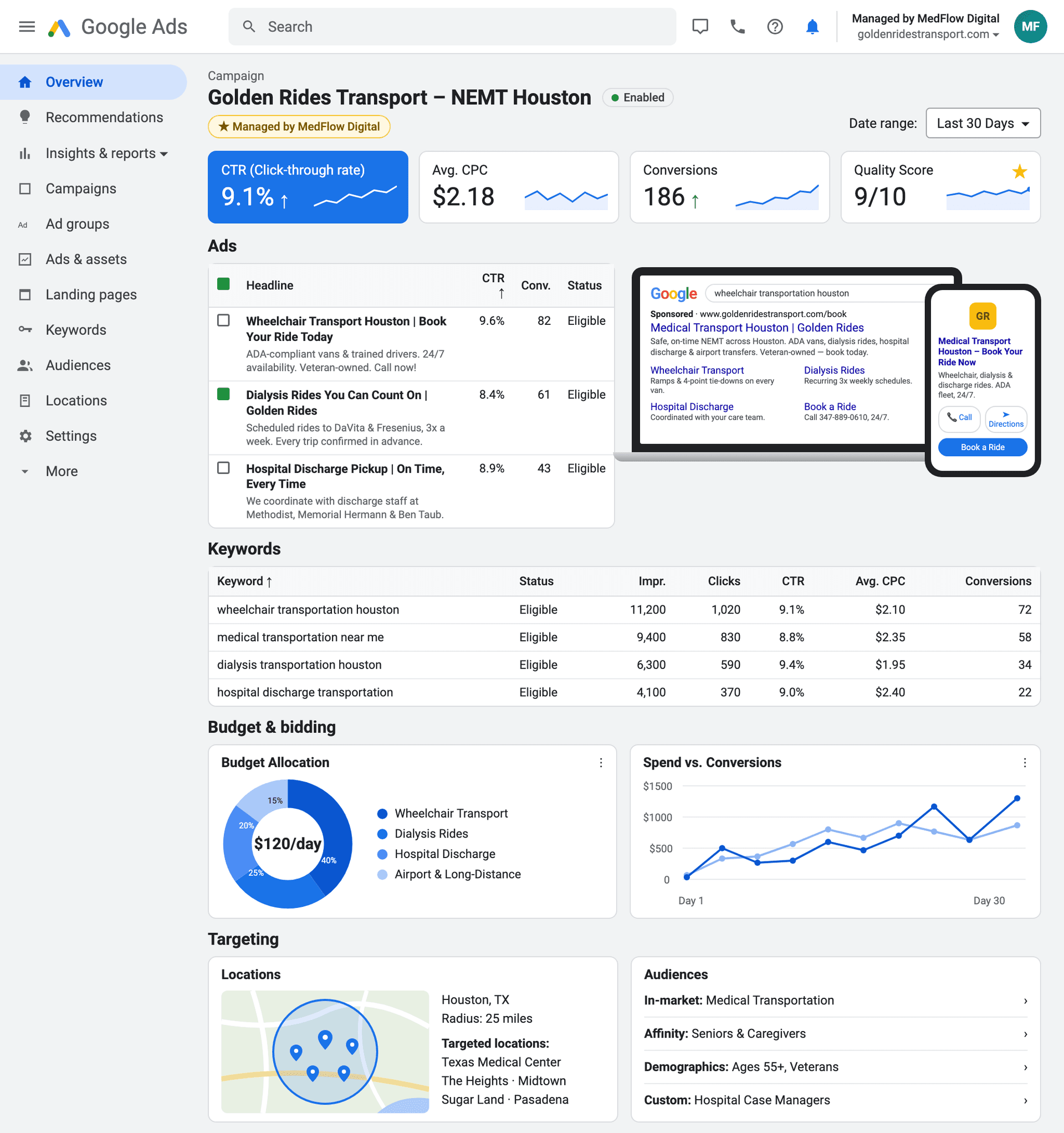
Task: Check the Hospital Discharge Pickup ad checkbox
Action: 223,468
